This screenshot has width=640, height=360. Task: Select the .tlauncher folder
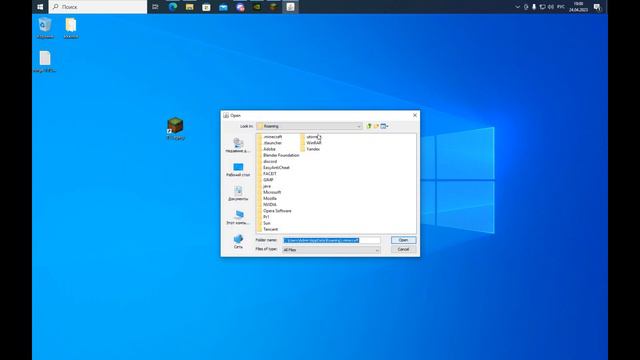tap(270, 143)
